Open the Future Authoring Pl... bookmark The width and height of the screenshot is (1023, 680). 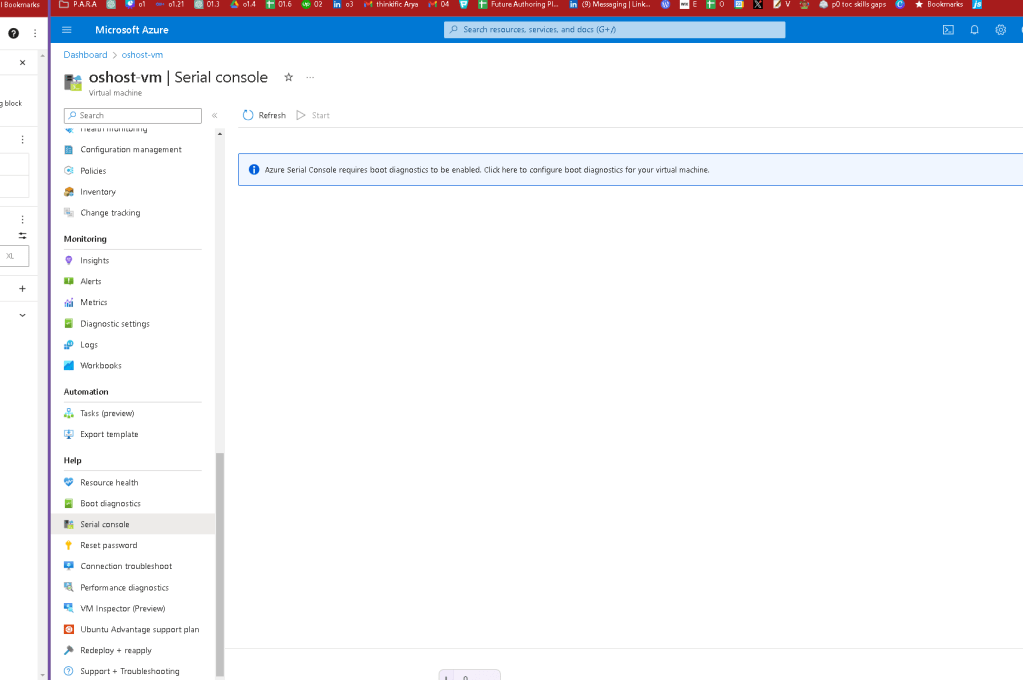tap(519, 5)
